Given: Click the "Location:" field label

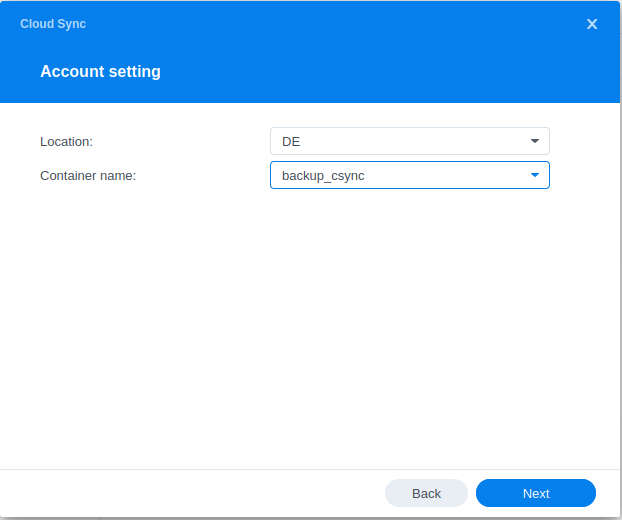Looking at the screenshot, I should (x=66, y=142).
